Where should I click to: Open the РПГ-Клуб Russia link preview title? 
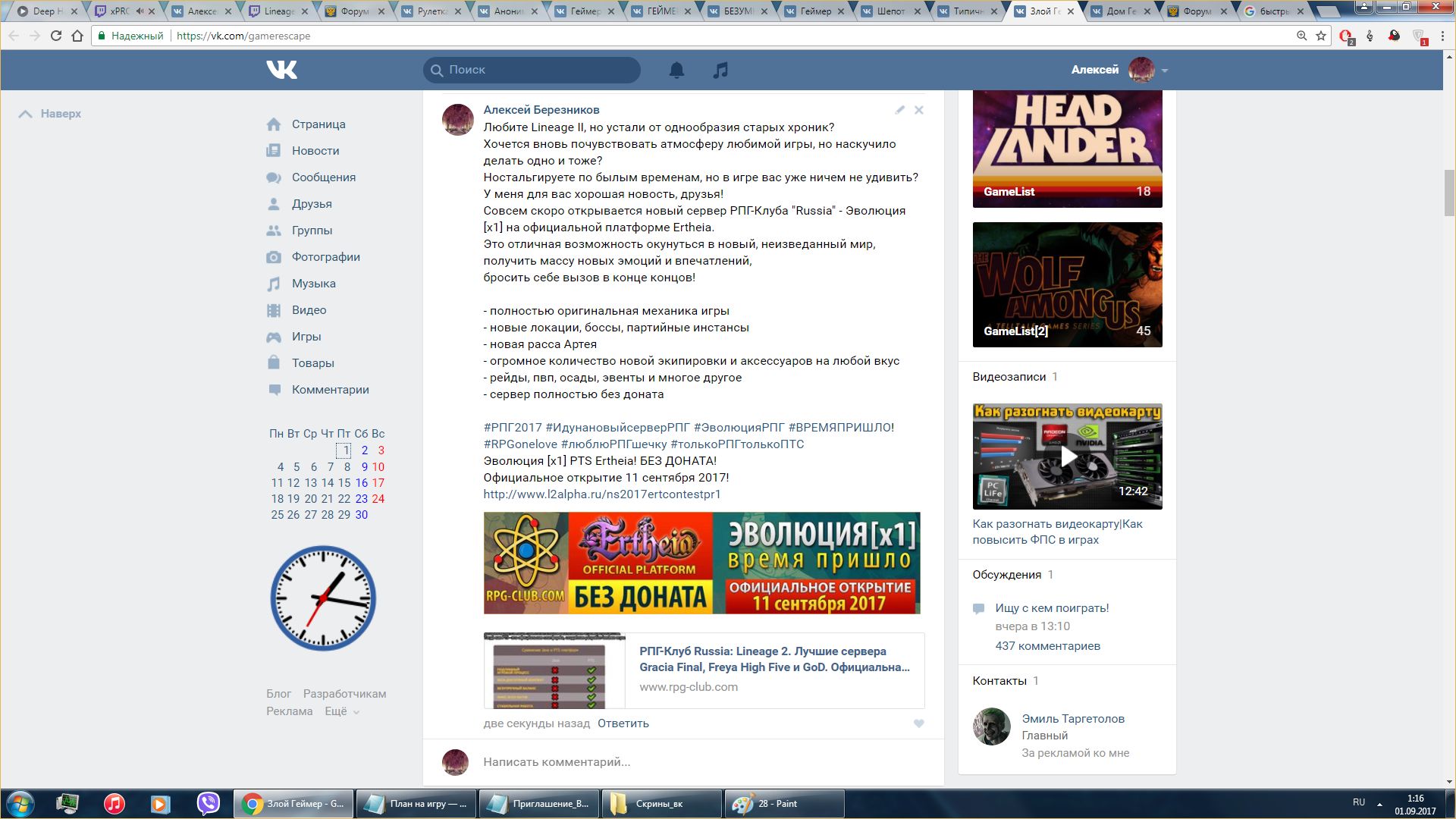(x=774, y=659)
